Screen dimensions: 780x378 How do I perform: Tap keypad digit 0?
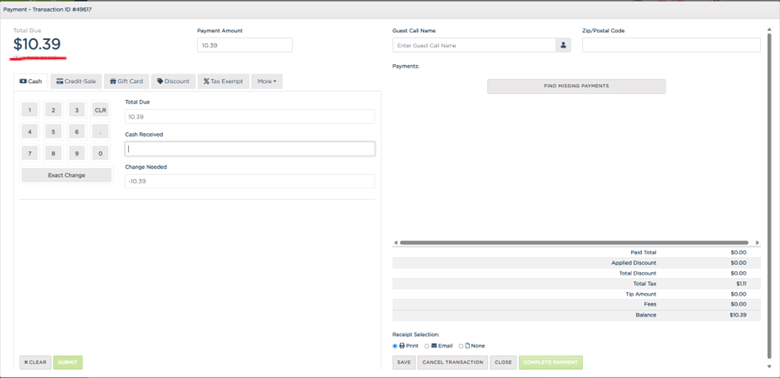[x=100, y=154]
